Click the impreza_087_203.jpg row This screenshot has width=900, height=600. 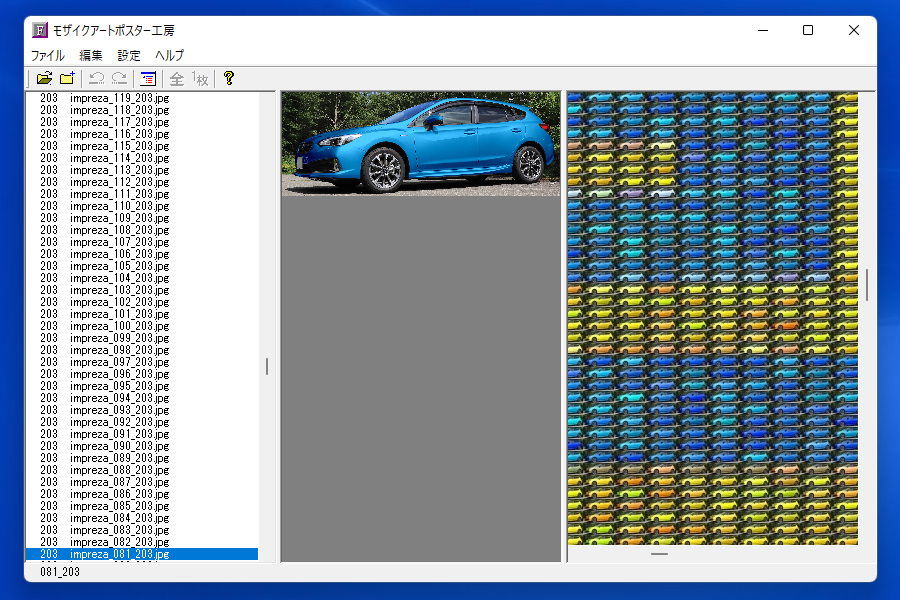pyautogui.click(x=142, y=482)
